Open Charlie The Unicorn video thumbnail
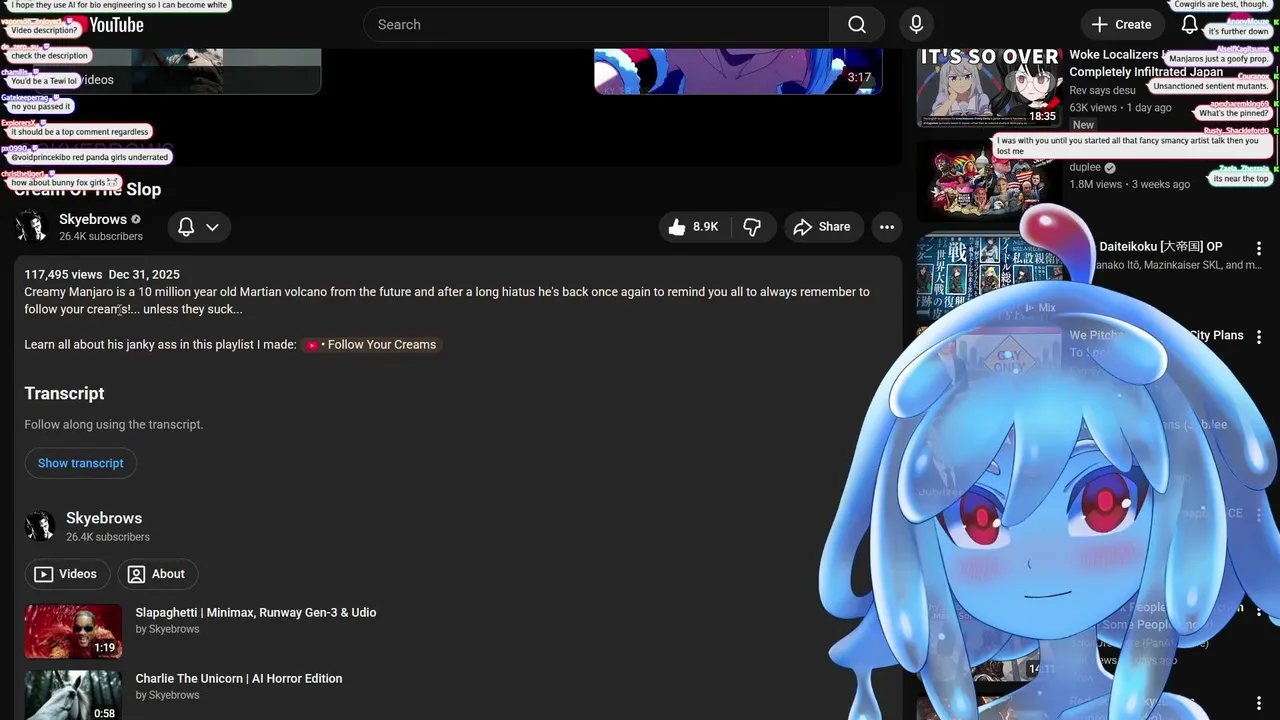Image resolution: width=1280 pixels, height=720 pixels. pyautogui.click(x=73, y=695)
